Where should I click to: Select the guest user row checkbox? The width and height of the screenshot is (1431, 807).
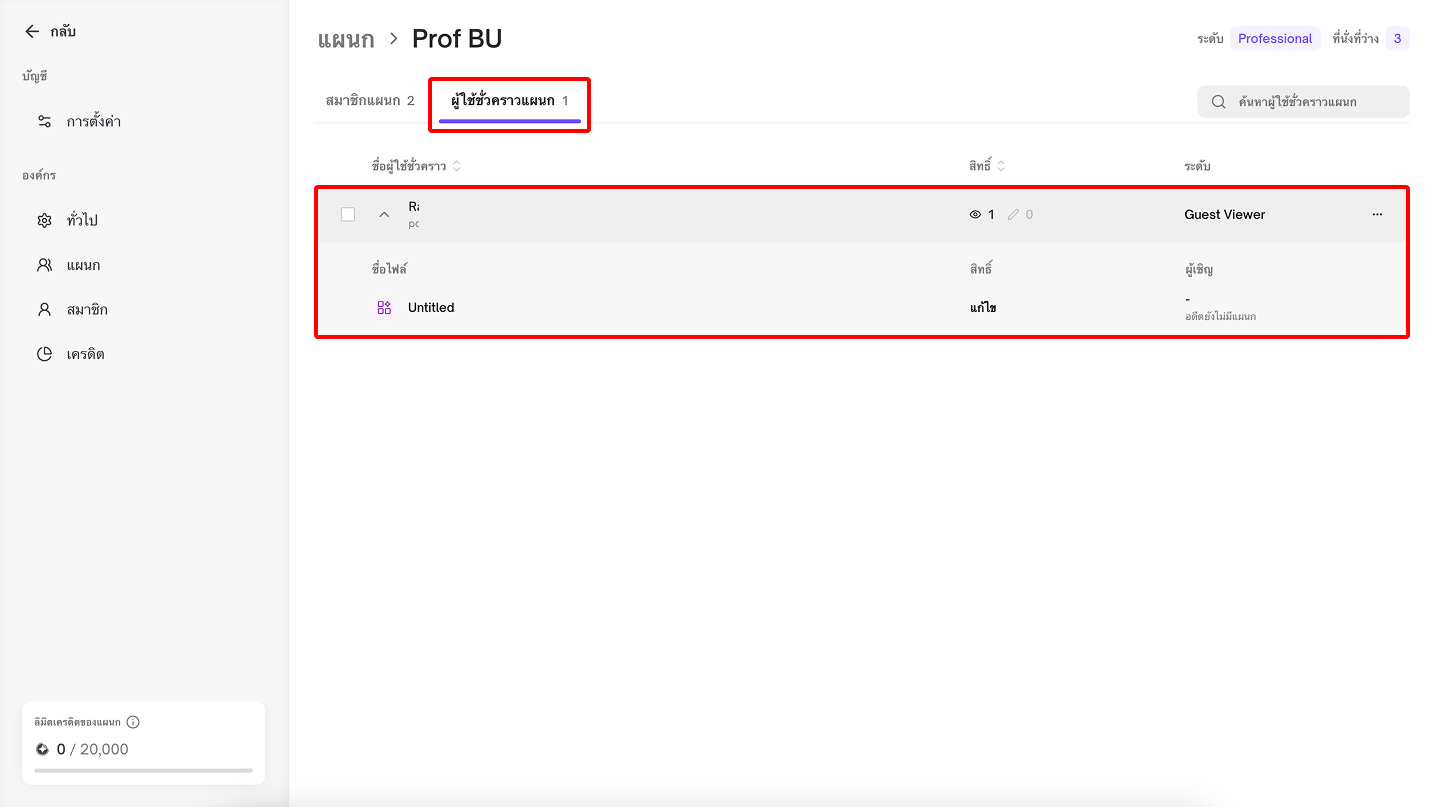click(348, 214)
